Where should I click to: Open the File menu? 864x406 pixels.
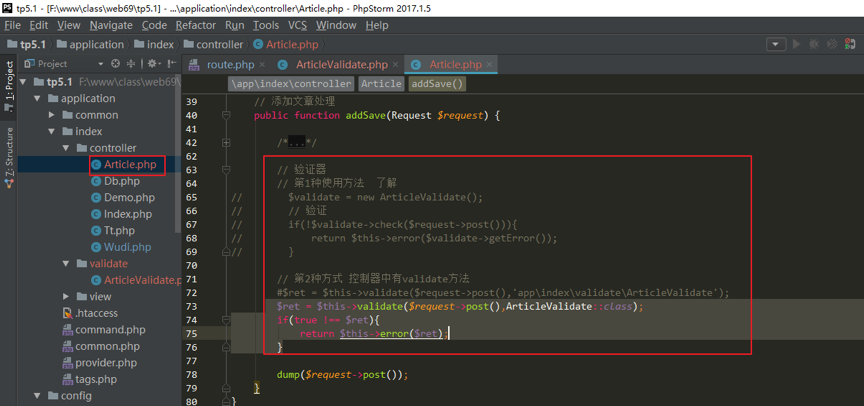[12, 25]
